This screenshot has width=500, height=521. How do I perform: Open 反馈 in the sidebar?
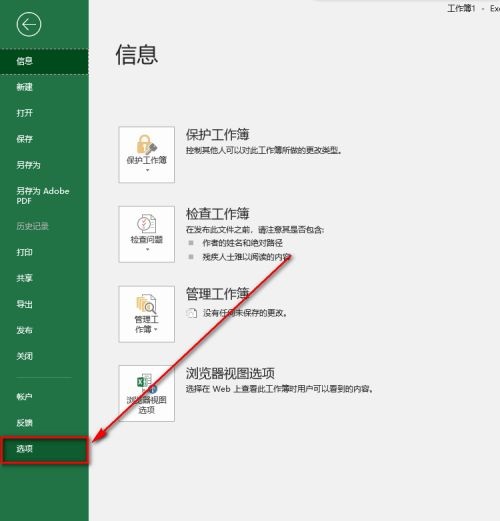point(44,423)
